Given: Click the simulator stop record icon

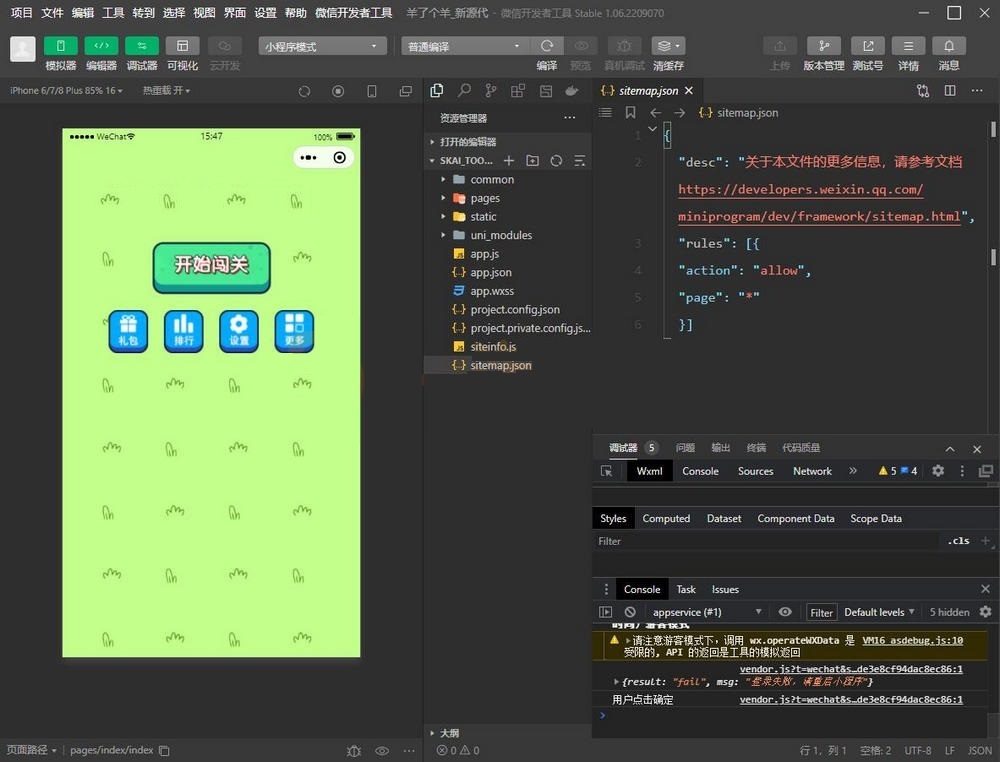Looking at the screenshot, I should [x=338, y=91].
